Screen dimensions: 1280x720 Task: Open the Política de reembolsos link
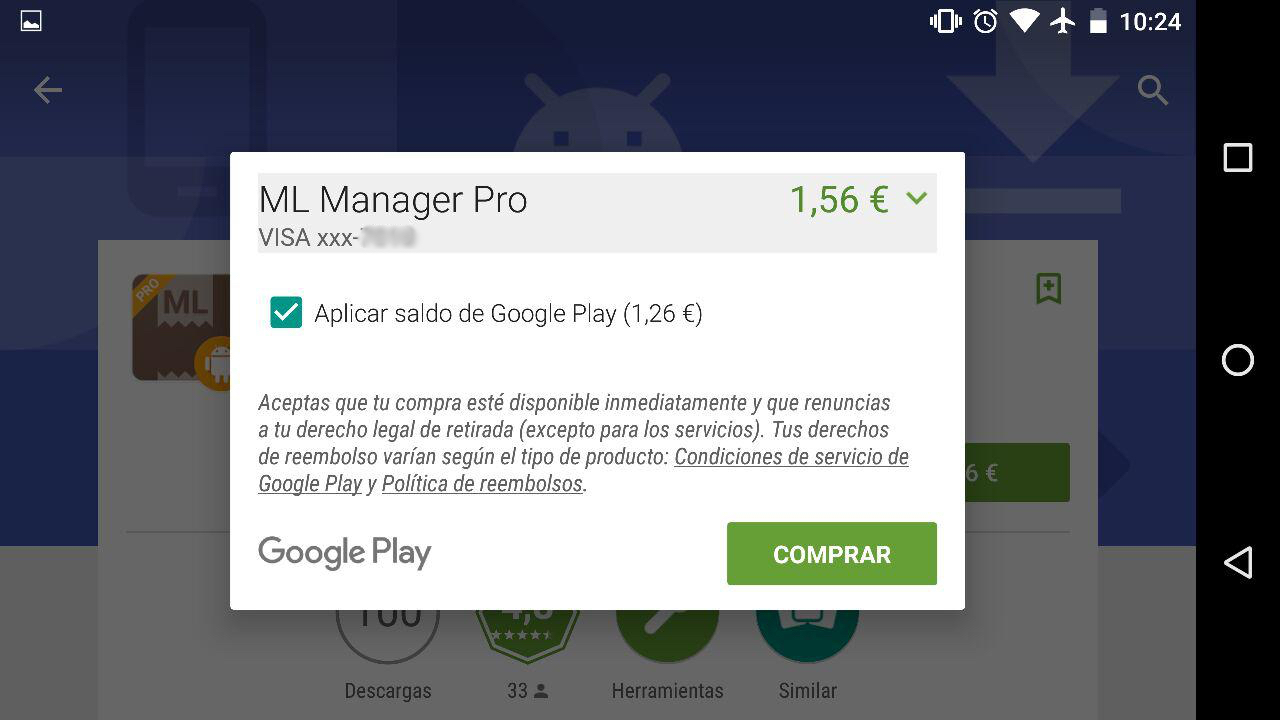pos(482,484)
